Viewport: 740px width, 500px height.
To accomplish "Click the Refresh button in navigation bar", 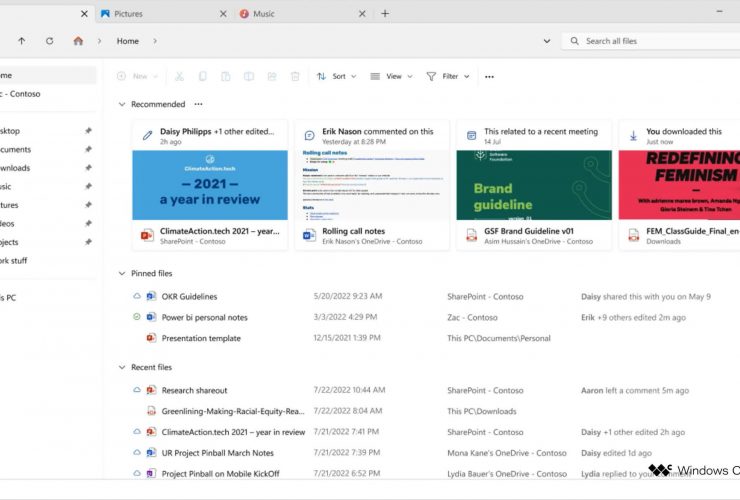I will [50, 41].
